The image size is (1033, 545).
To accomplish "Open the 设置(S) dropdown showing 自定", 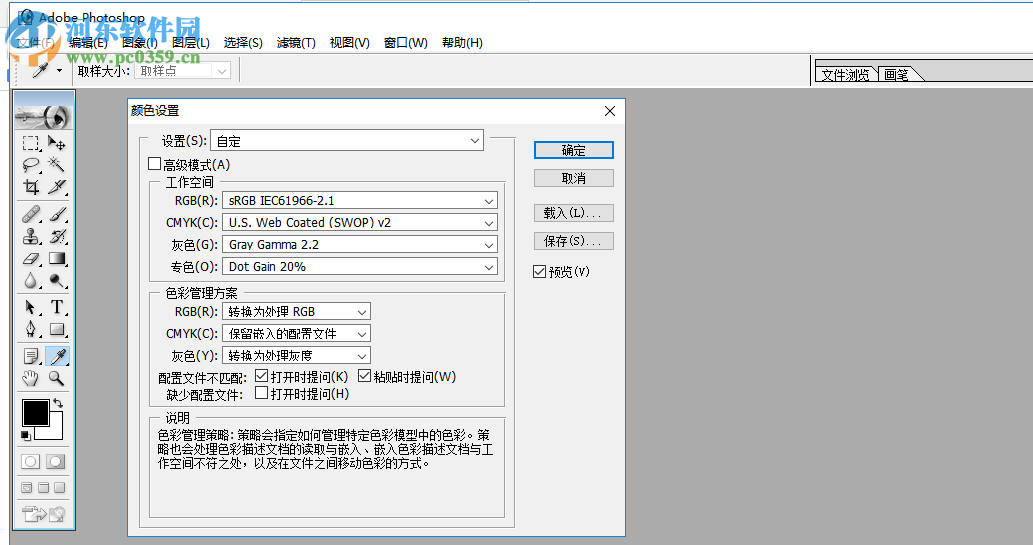I will coord(347,140).
